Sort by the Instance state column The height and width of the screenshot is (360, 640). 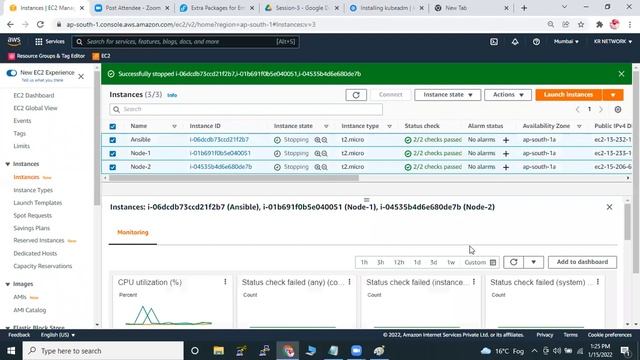(326, 126)
